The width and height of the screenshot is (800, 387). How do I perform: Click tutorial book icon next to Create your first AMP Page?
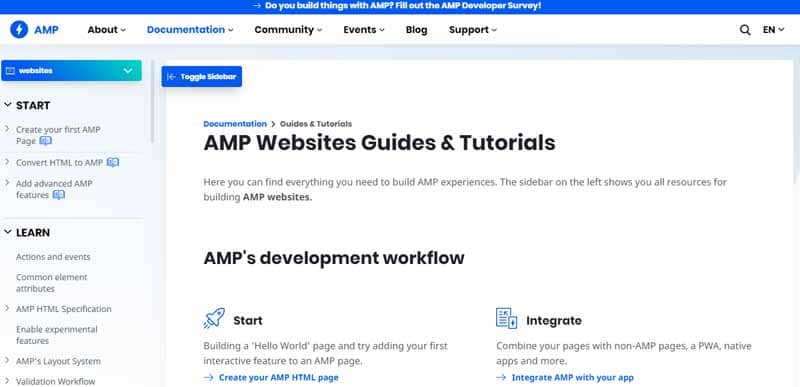[46, 141]
